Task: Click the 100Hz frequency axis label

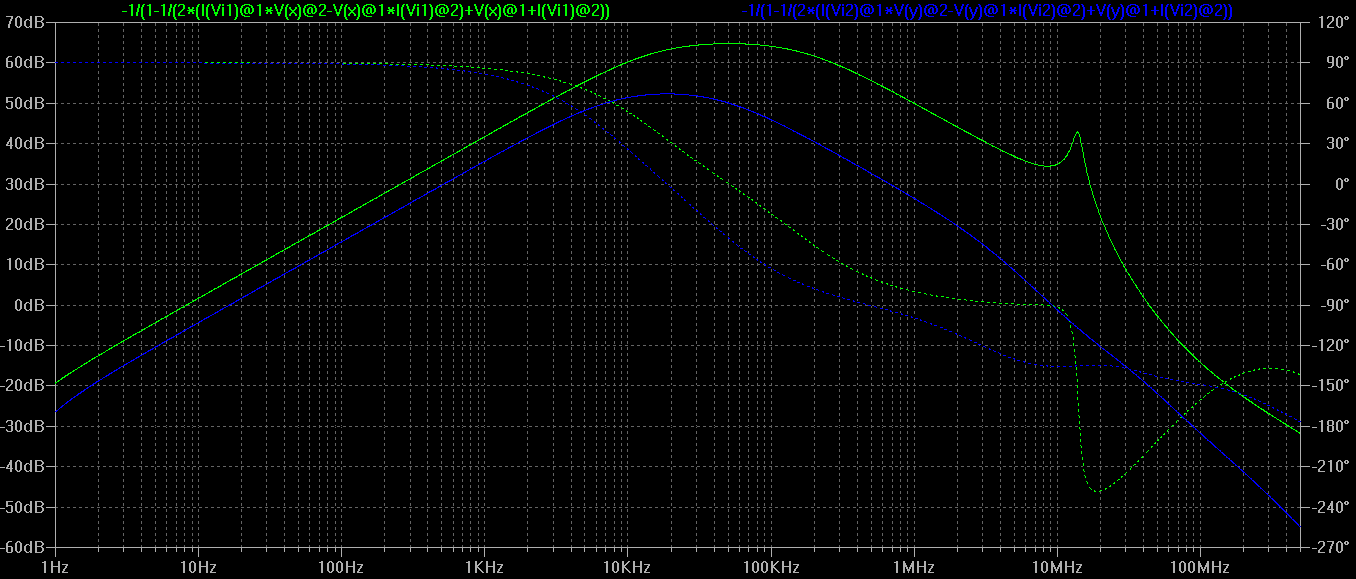Action: (x=341, y=568)
